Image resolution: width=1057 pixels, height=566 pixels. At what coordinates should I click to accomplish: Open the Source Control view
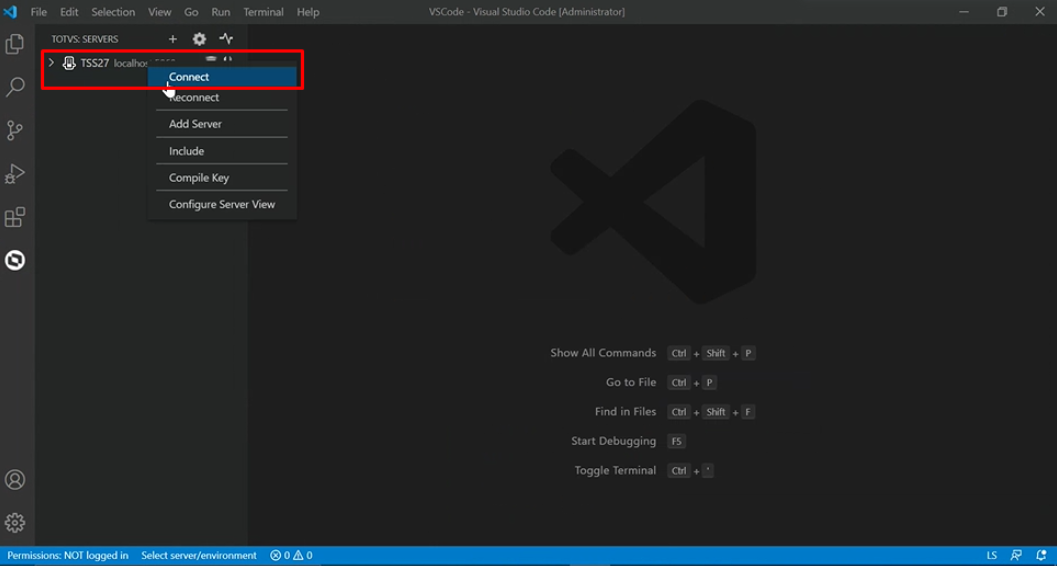(15, 130)
